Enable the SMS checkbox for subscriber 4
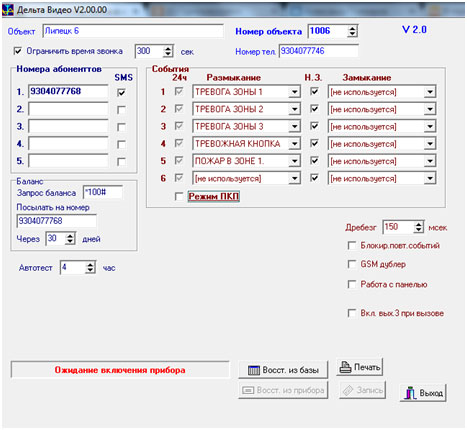Viewport: 467px width, 430px height. [x=121, y=144]
